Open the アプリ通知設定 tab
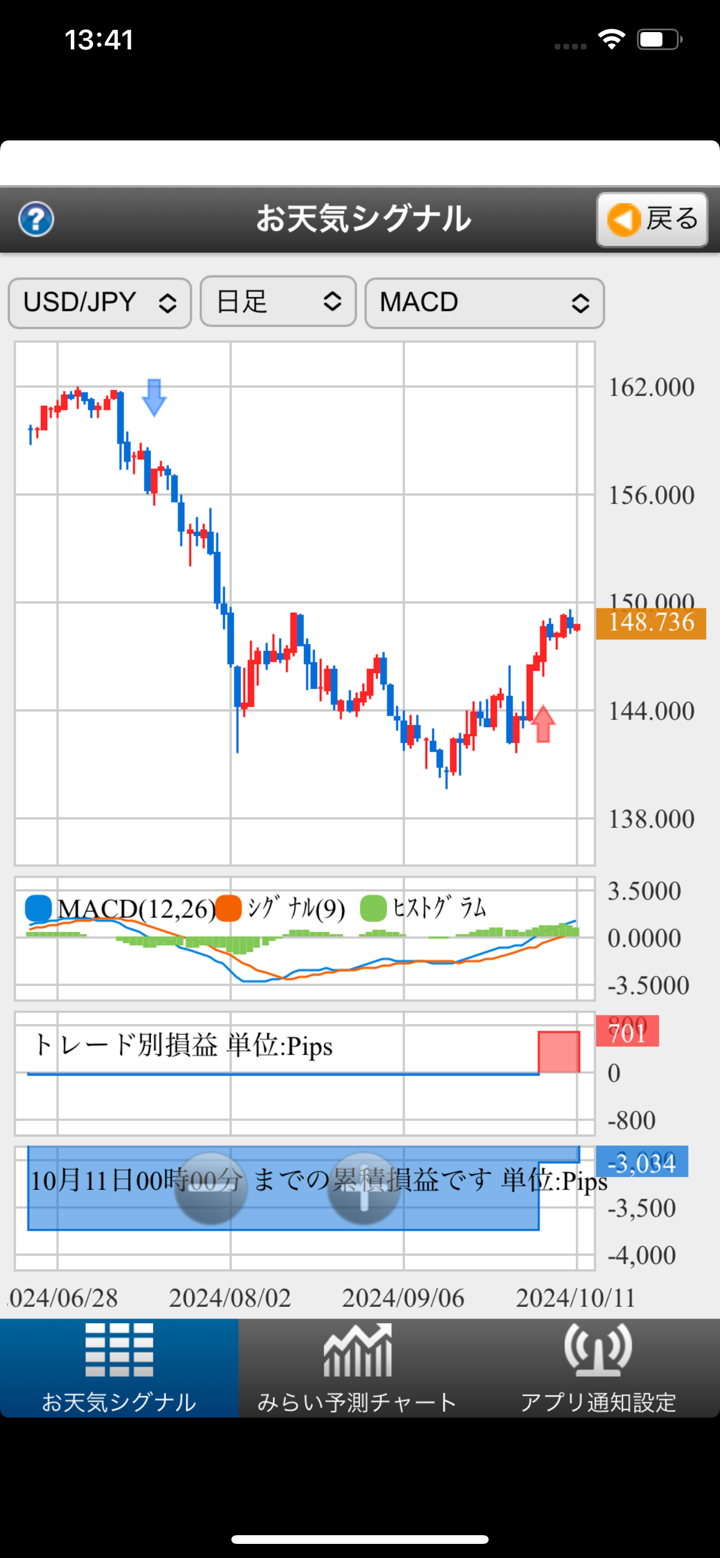Screen dimensions: 720x1558 pyautogui.click(x=598, y=1367)
